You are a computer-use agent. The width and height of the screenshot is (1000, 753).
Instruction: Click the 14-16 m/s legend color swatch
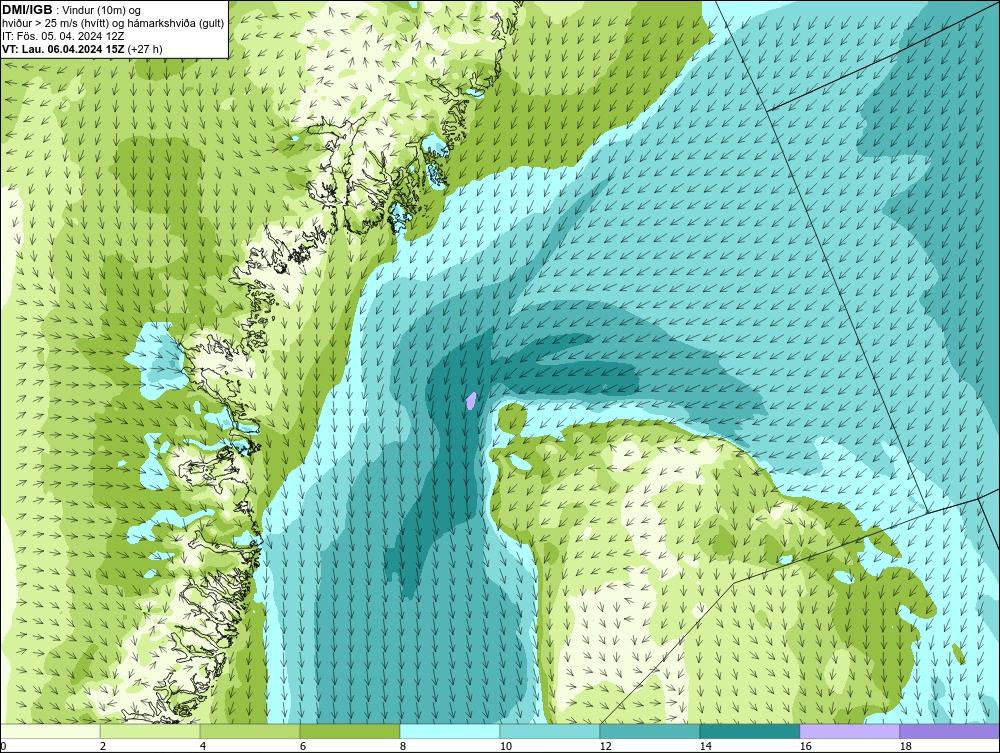(749, 731)
